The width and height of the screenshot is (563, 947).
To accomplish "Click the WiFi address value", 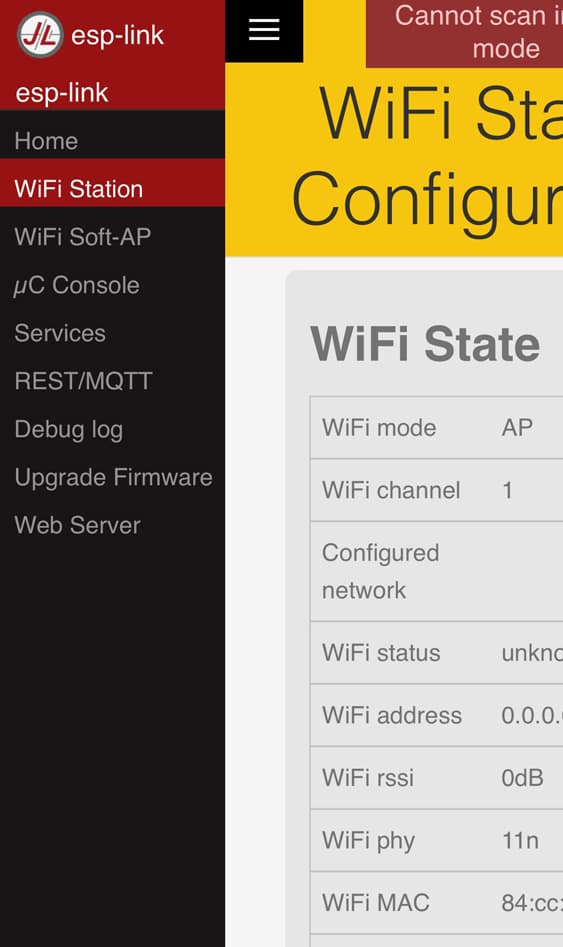I will tap(532, 716).
